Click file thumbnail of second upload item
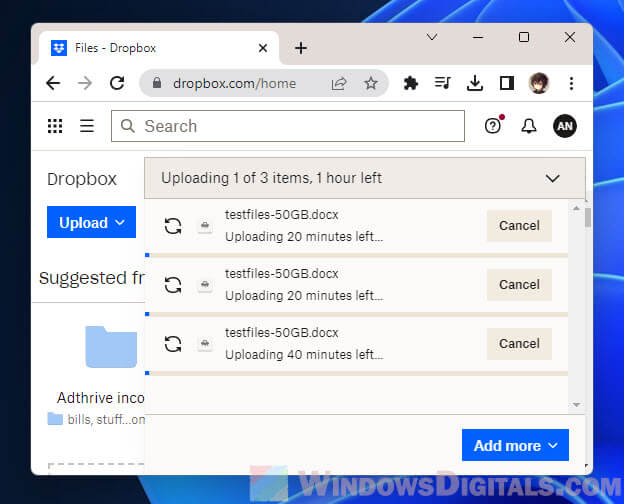 tap(205, 285)
